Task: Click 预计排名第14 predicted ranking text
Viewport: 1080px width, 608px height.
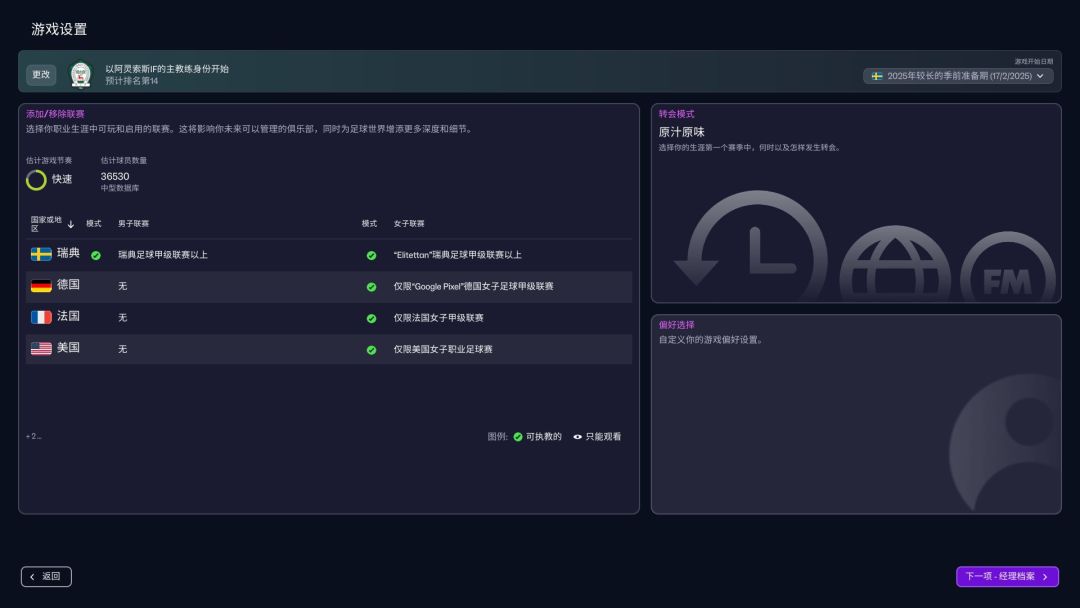Action: point(132,81)
